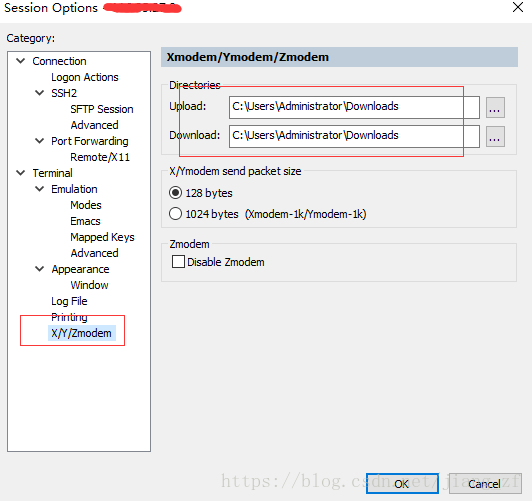Collapse the Appearance tree node
532x501 pixels.
40,269
